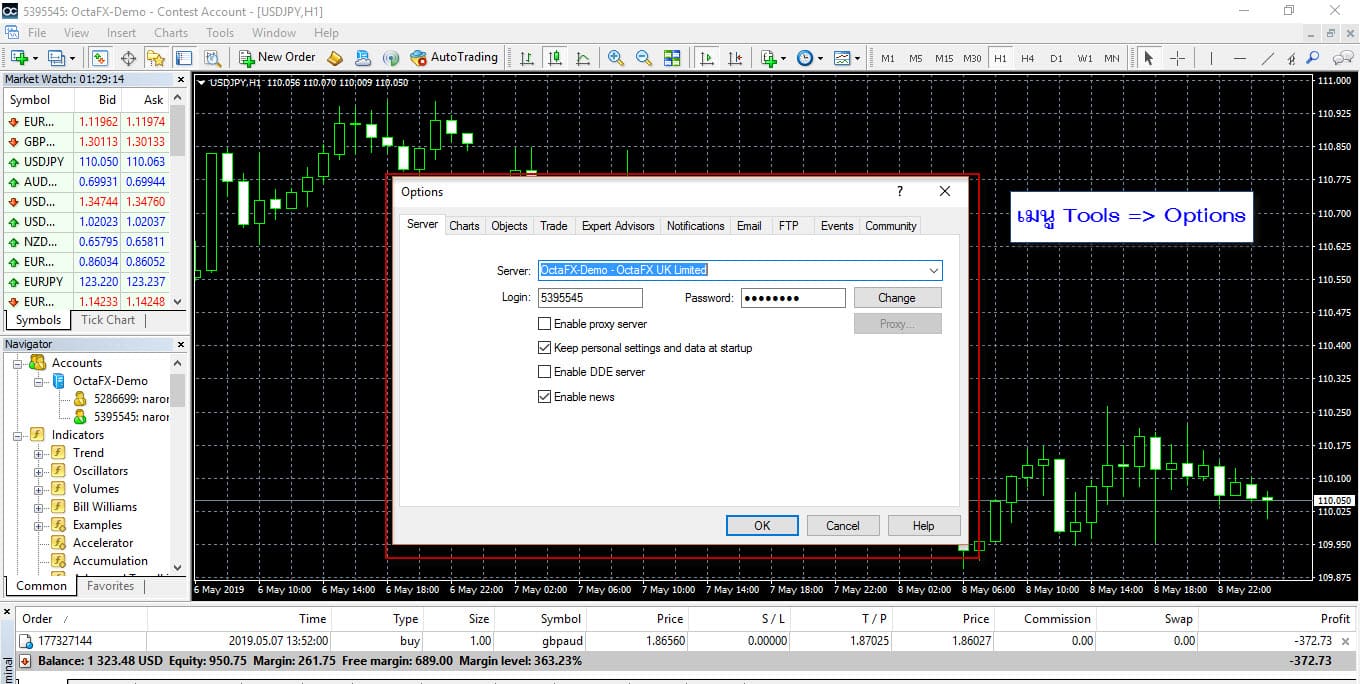Open the Server dropdown list

coord(933,270)
